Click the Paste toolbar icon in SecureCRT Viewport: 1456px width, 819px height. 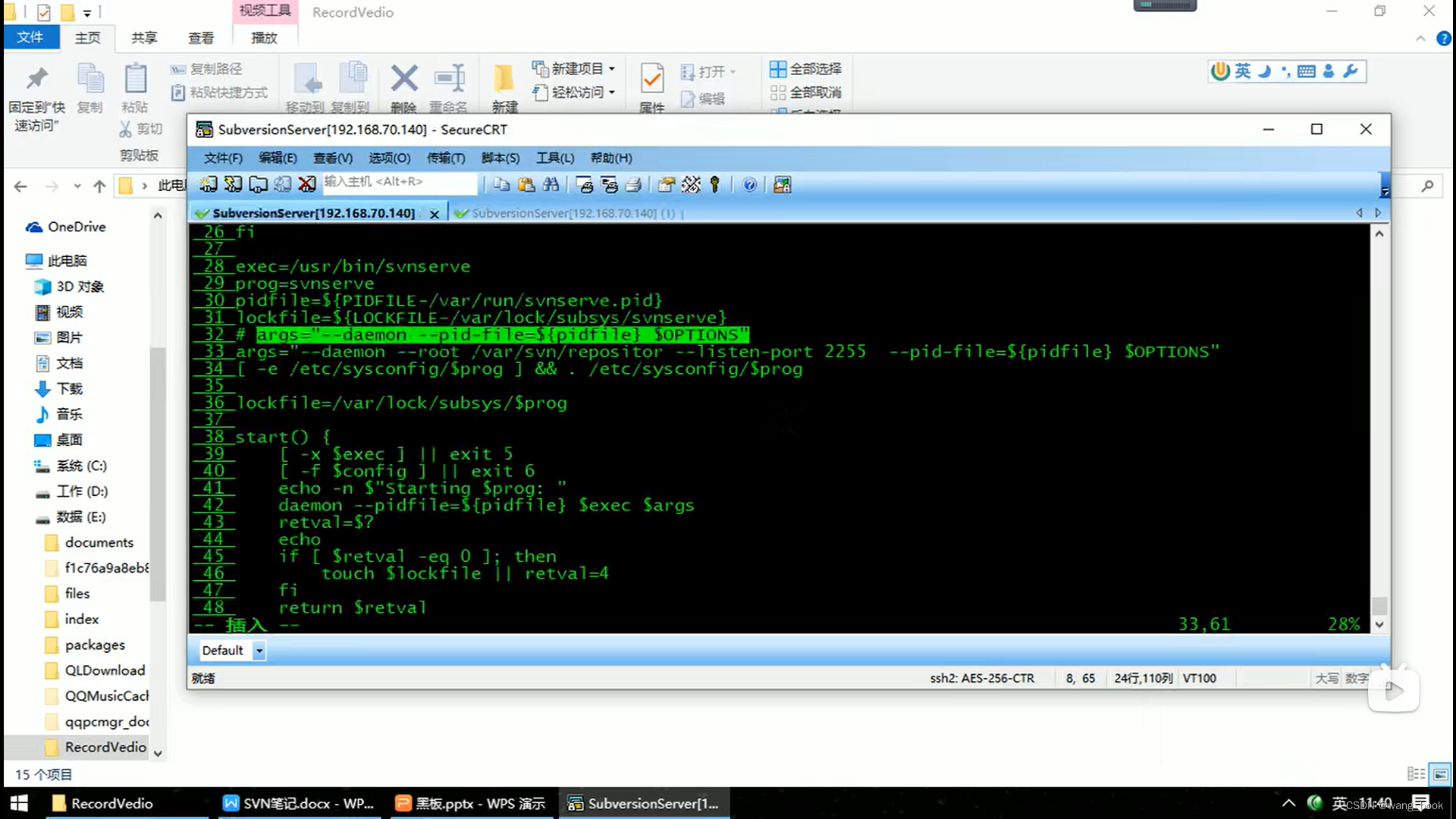pyautogui.click(x=526, y=184)
